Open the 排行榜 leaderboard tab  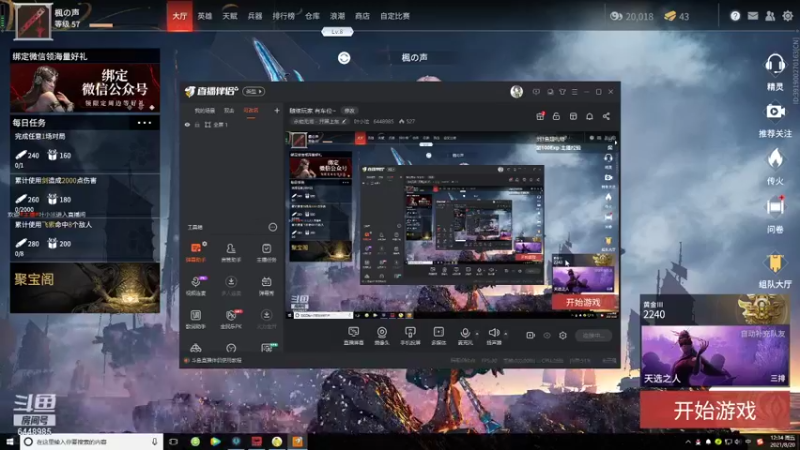pyautogui.click(x=284, y=16)
